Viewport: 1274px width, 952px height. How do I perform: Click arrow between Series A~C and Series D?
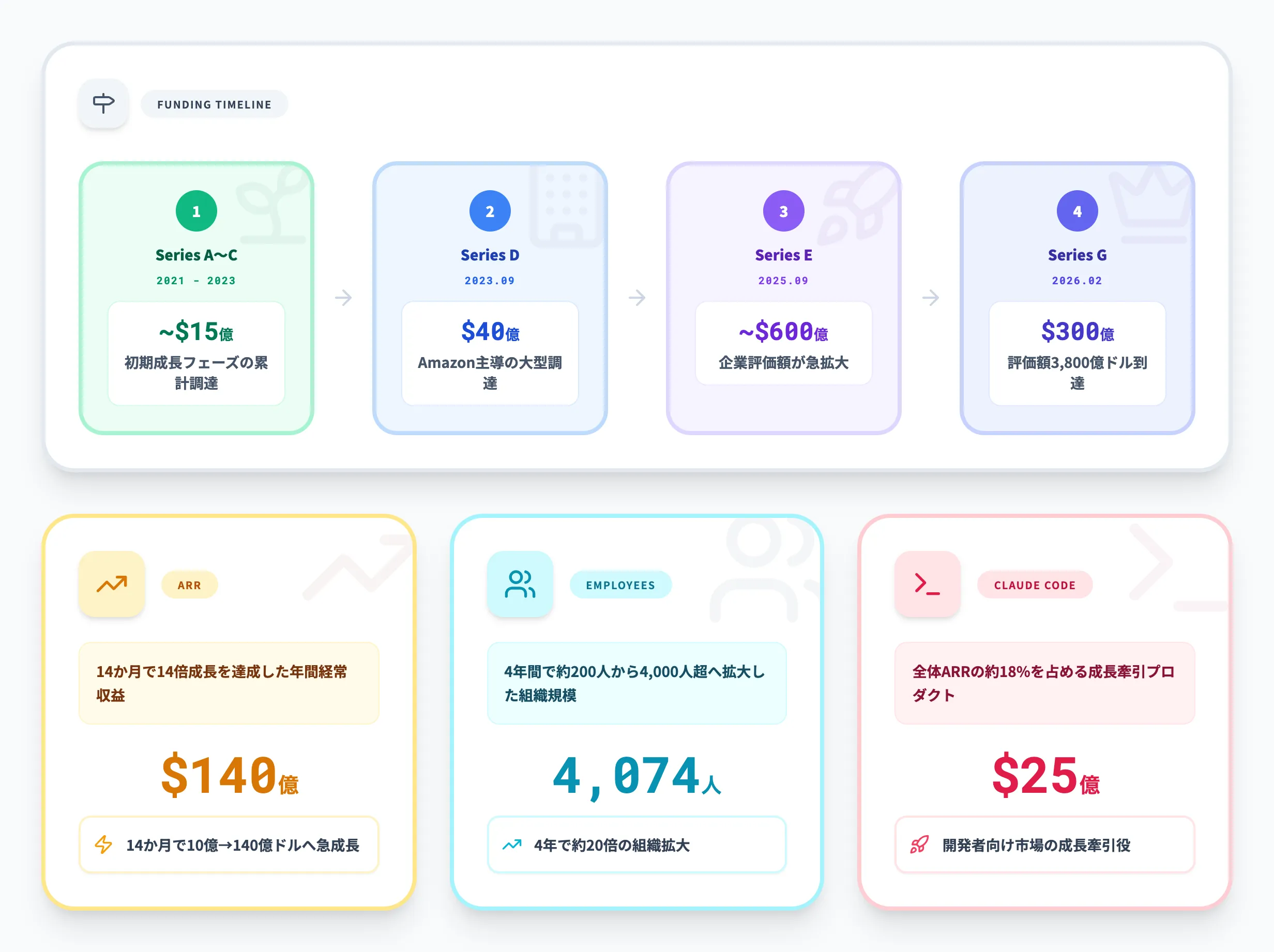pyautogui.click(x=343, y=298)
